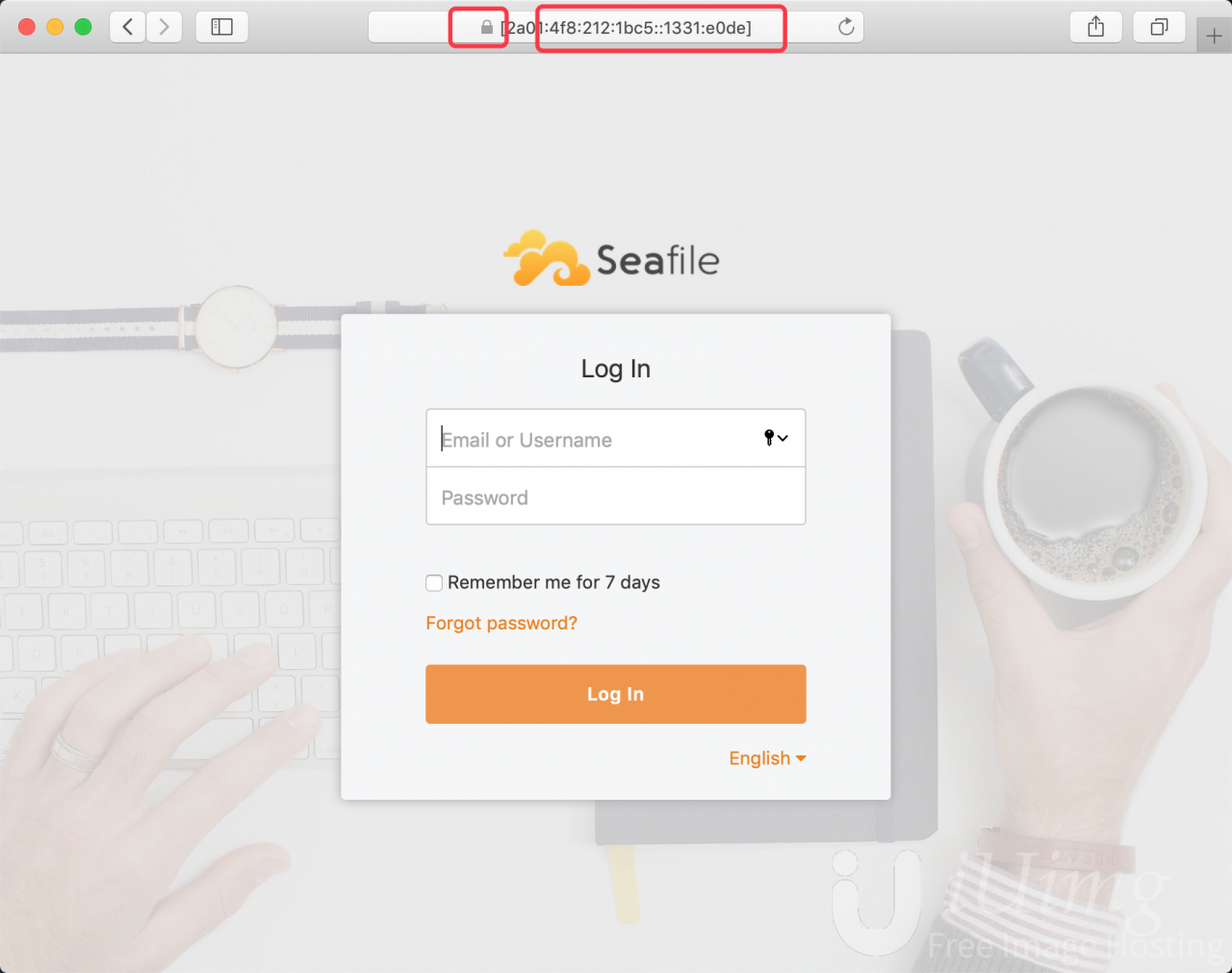
Task: Open a new tab with plus button
Action: pos(1215,37)
